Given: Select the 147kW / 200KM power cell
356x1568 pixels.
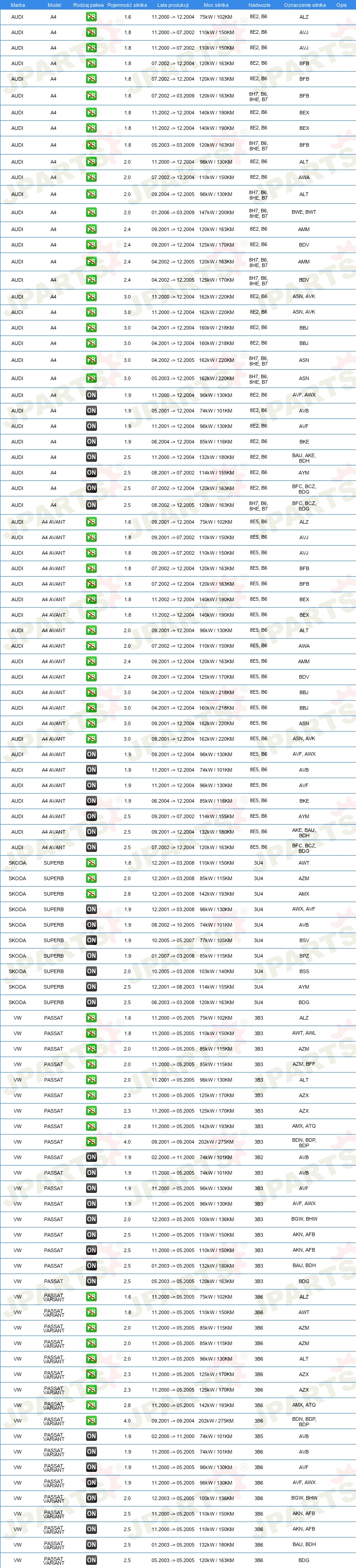Looking at the screenshot, I should tap(216, 212).
